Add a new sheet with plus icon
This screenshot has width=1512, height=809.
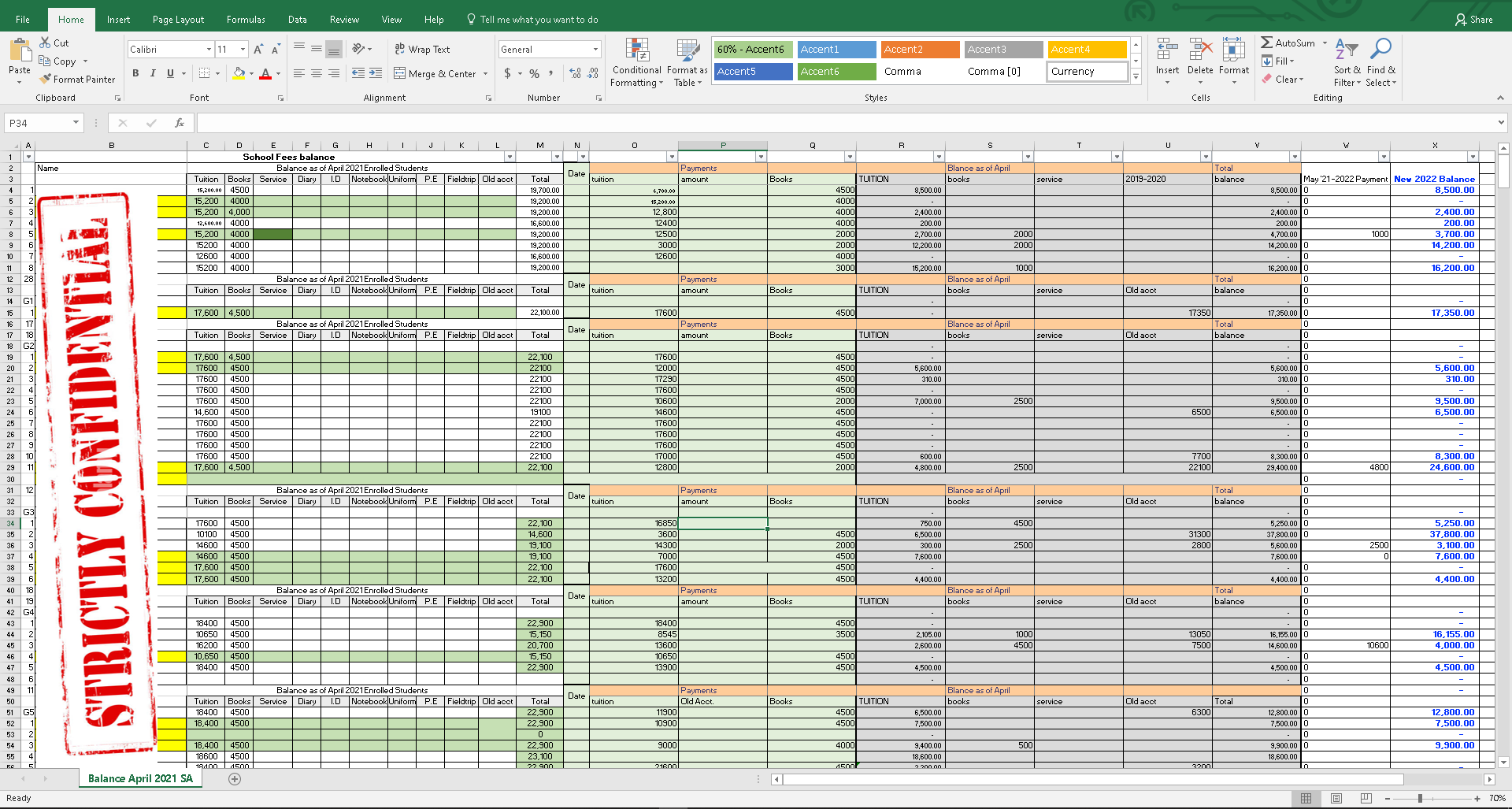235,779
